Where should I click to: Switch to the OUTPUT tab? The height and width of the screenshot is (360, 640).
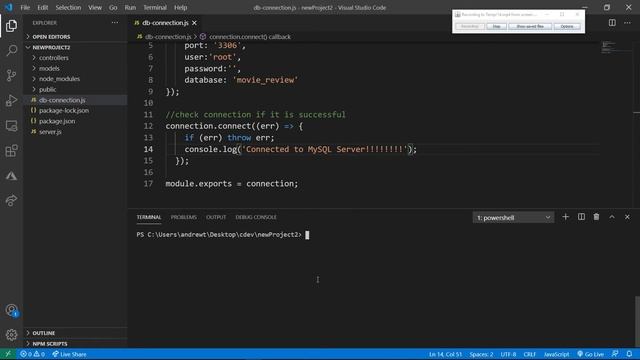[x=216, y=217]
